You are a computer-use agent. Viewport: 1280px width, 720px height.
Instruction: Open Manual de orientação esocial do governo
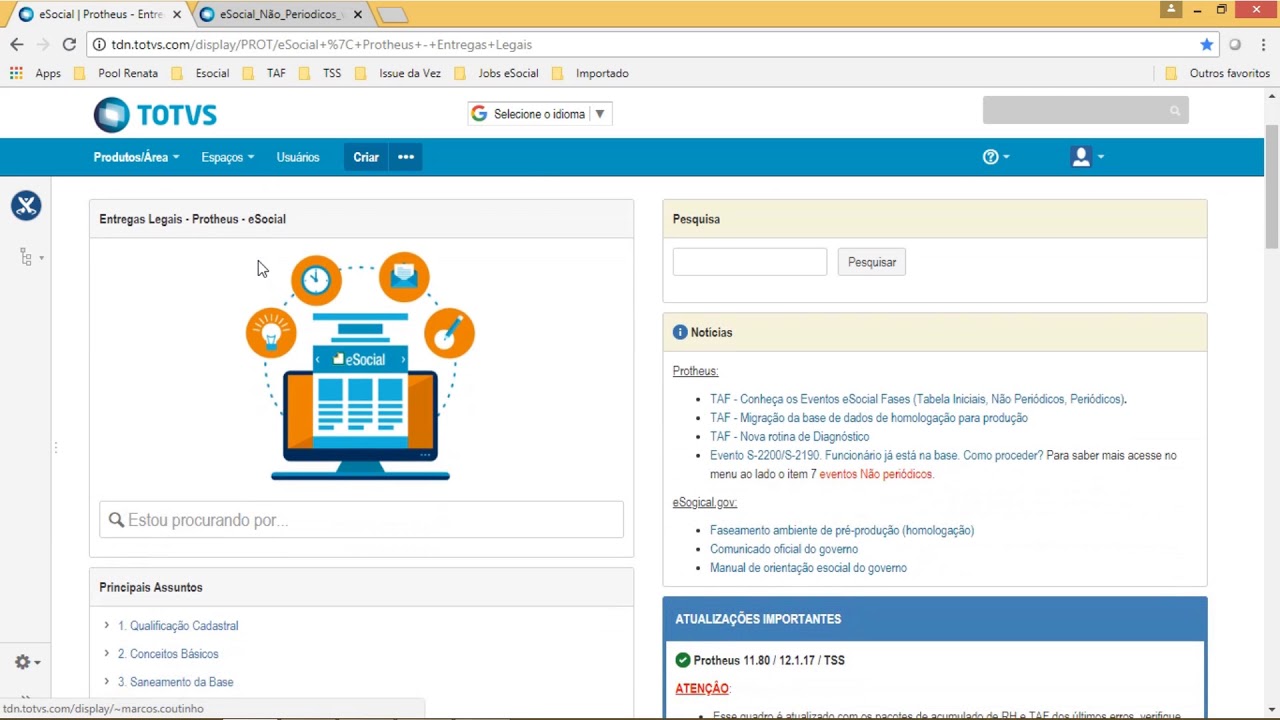pos(808,568)
